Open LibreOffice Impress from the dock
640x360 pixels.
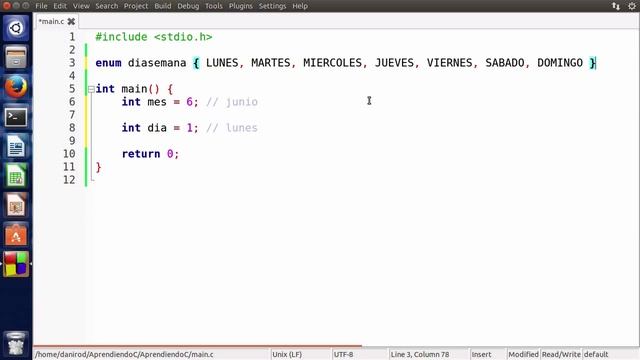click(16, 205)
